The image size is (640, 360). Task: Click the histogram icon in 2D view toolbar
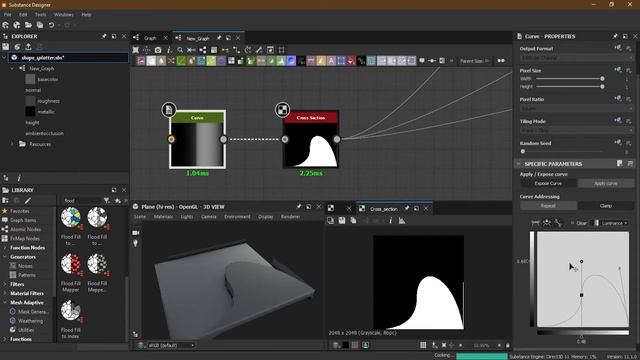coord(402,220)
